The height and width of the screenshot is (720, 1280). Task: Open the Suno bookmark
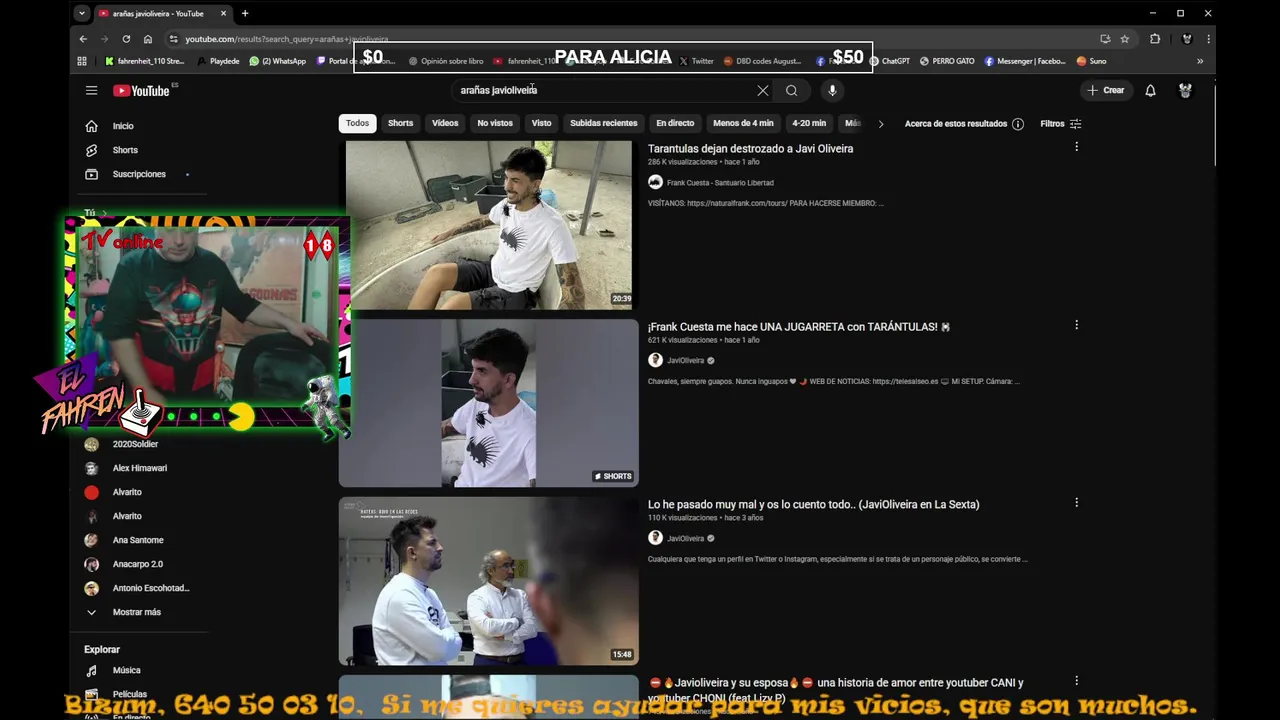1091,61
